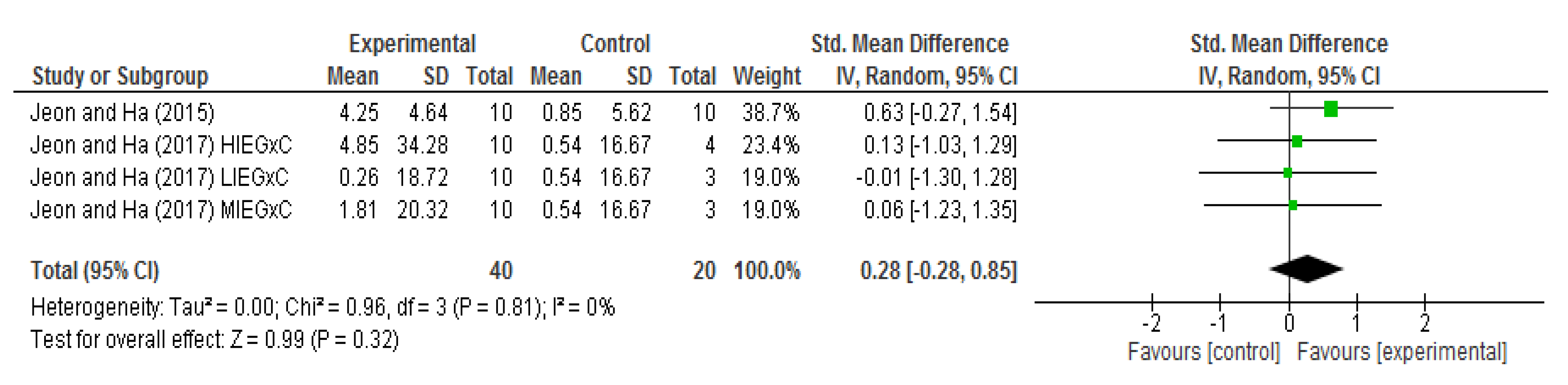The height and width of the screenshot is (385, 1568).
Task: Click the black diamond pooled-effect marker
Action: tap(1306, 269)
